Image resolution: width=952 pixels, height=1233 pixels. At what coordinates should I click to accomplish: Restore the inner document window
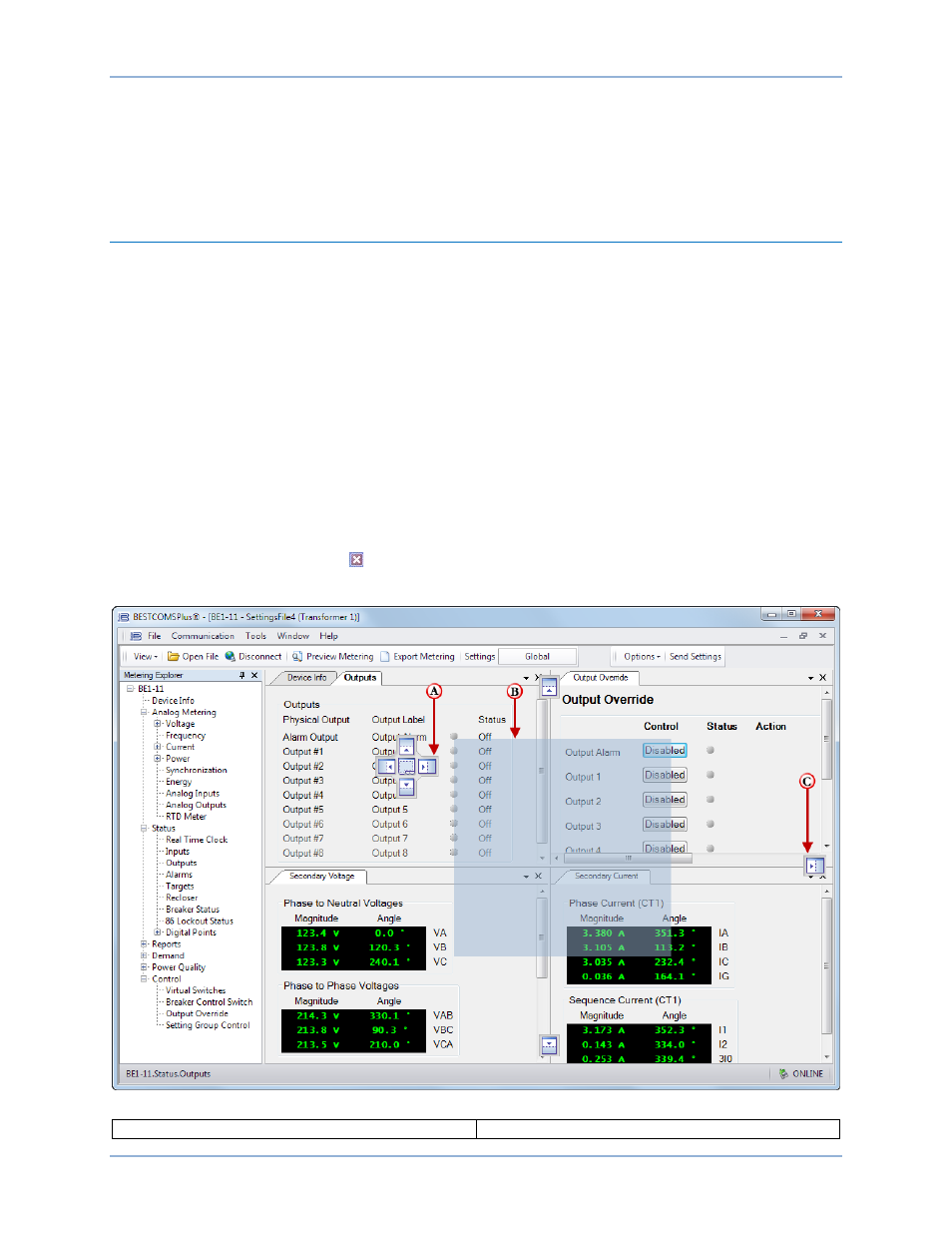coord(803,636)
